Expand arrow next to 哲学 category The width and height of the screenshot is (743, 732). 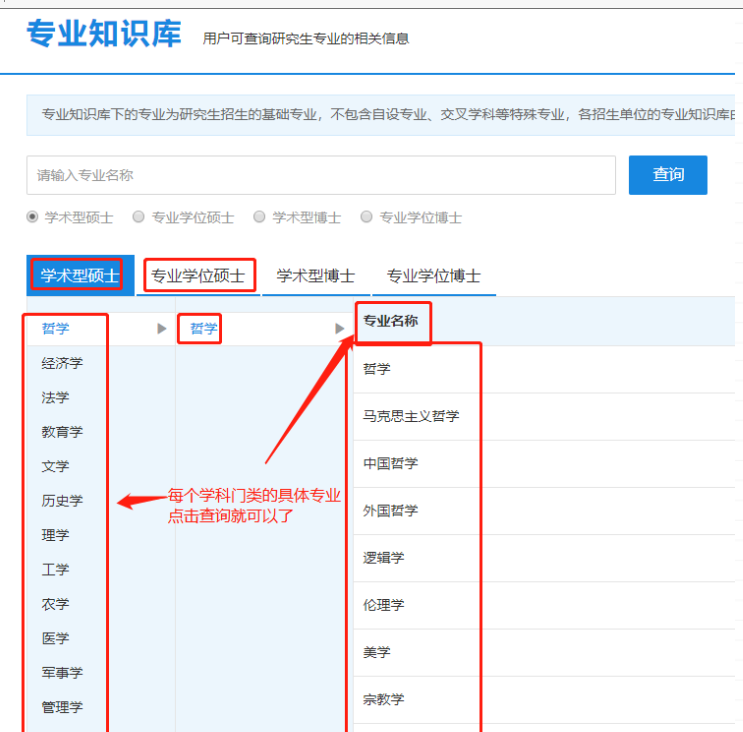tap(162, 329)
